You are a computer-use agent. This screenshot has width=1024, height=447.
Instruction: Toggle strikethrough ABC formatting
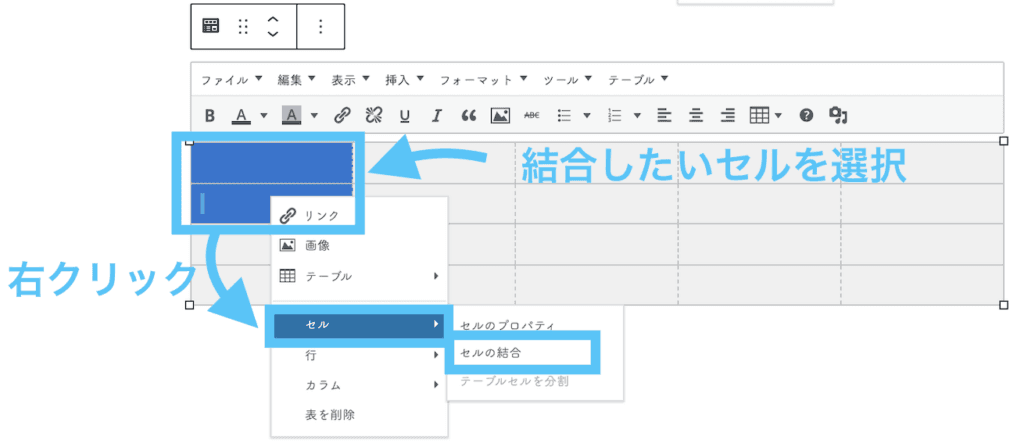click(532, 116)
